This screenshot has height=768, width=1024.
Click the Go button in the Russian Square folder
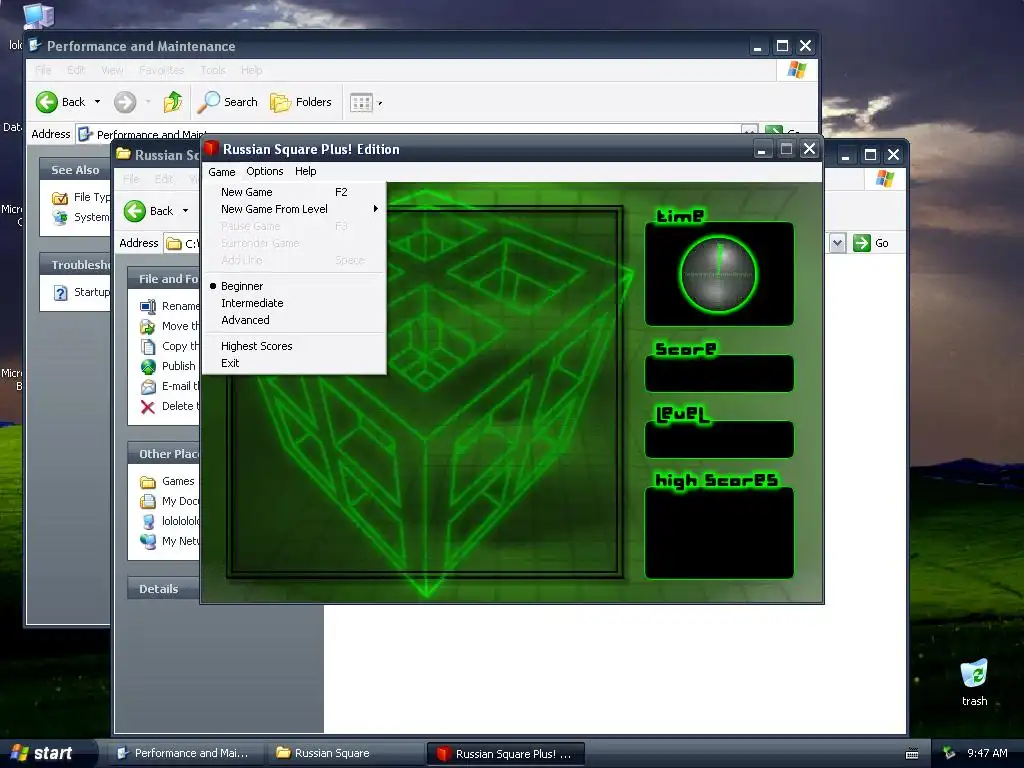871,243
